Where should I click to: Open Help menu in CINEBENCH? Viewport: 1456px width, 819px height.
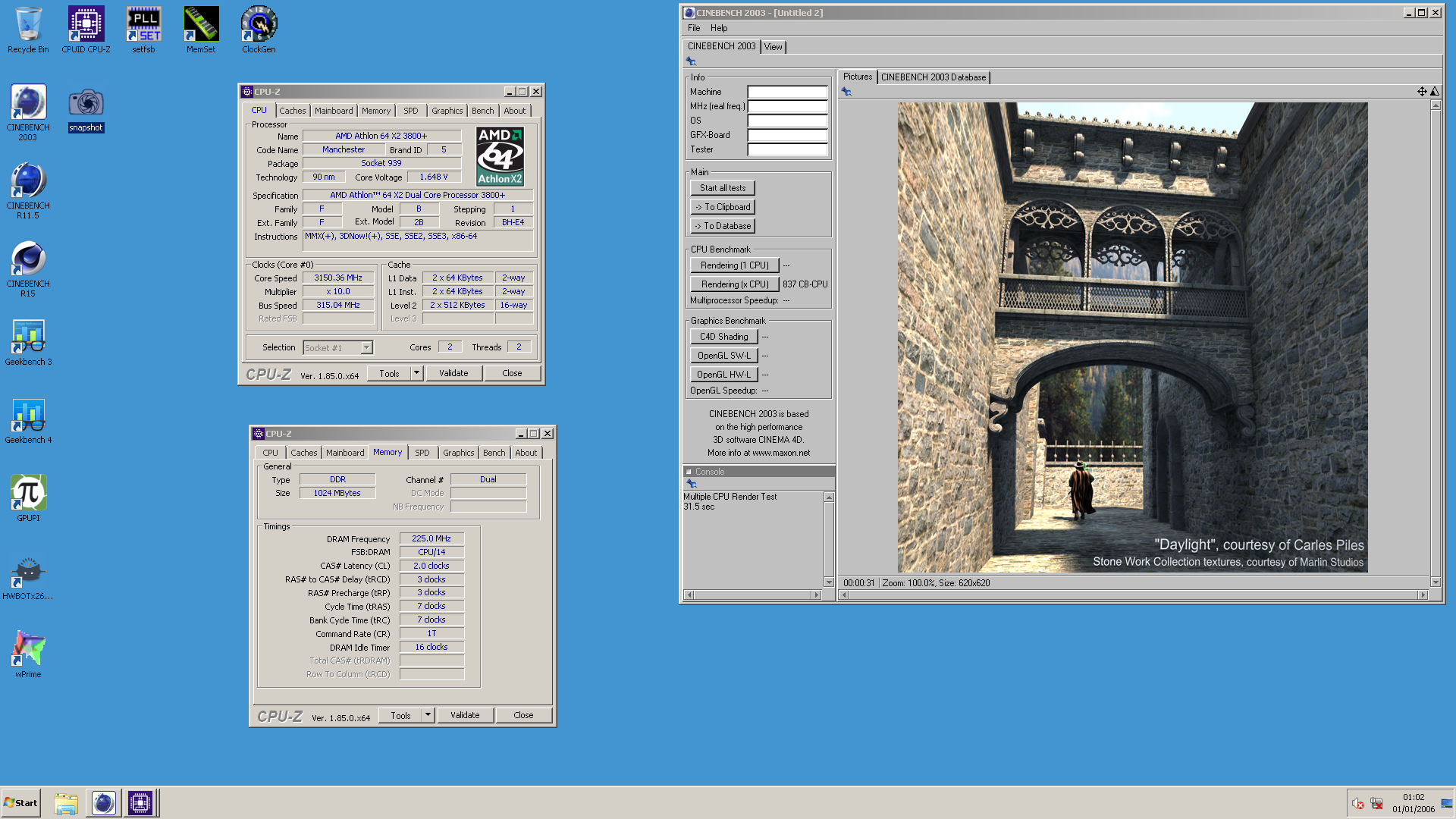tap(719, 28)
